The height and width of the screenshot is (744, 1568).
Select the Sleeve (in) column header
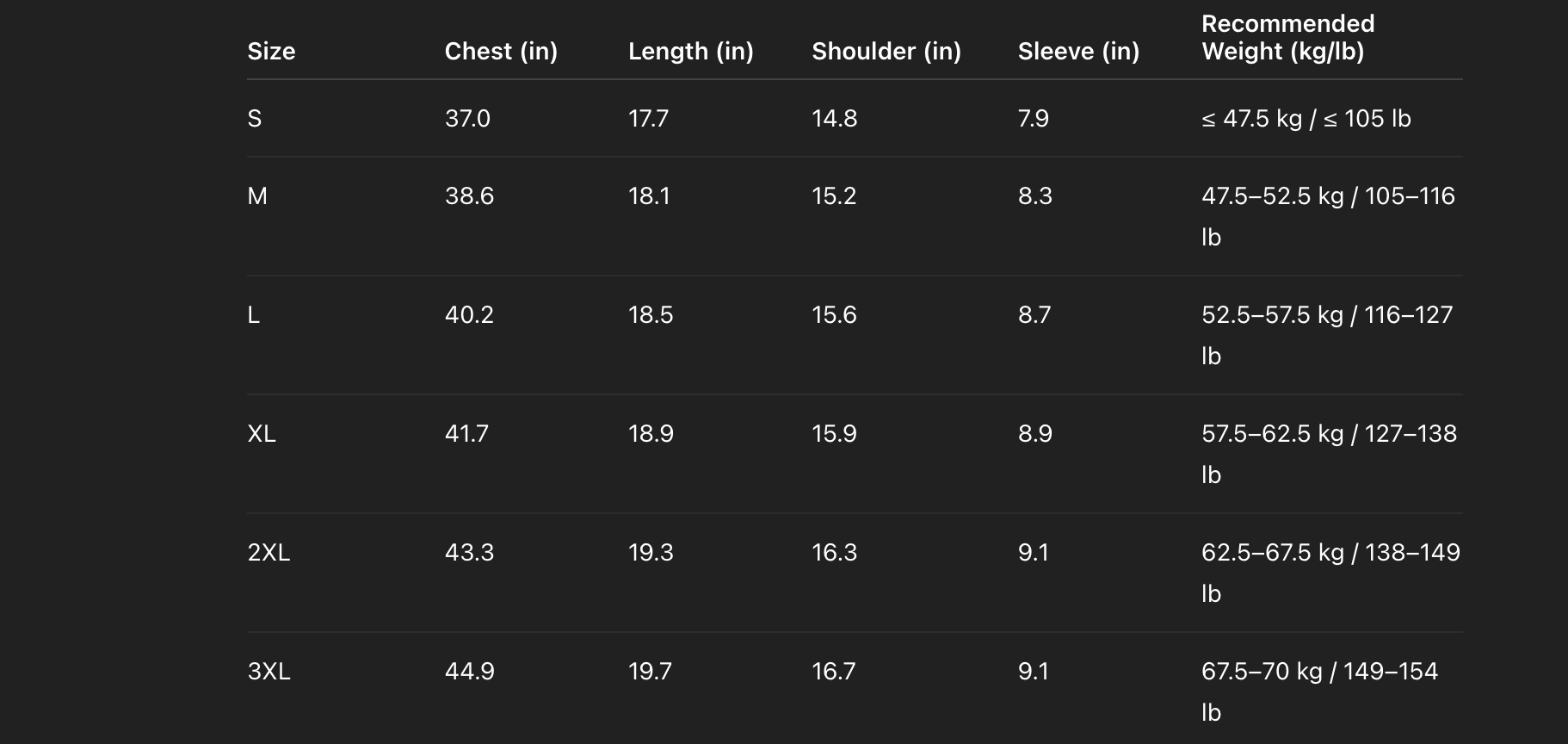click(1078, 52)
